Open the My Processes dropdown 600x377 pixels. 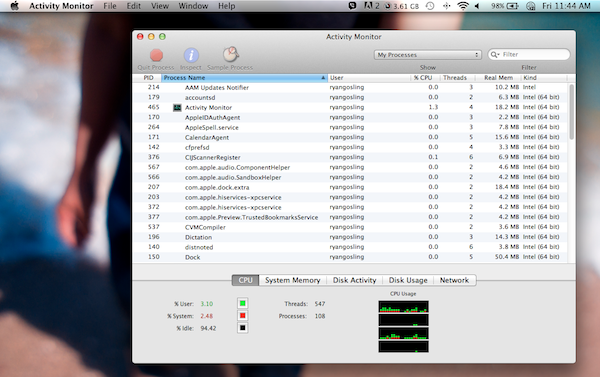click(427, 55)
